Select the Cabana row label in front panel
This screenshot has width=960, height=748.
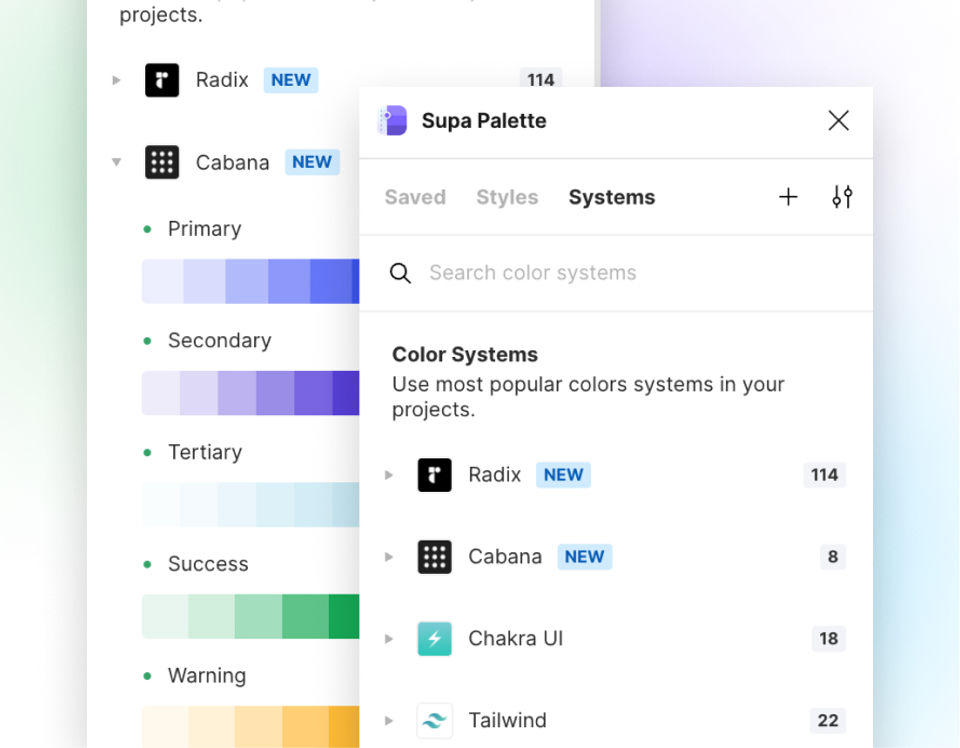(505, 557)
